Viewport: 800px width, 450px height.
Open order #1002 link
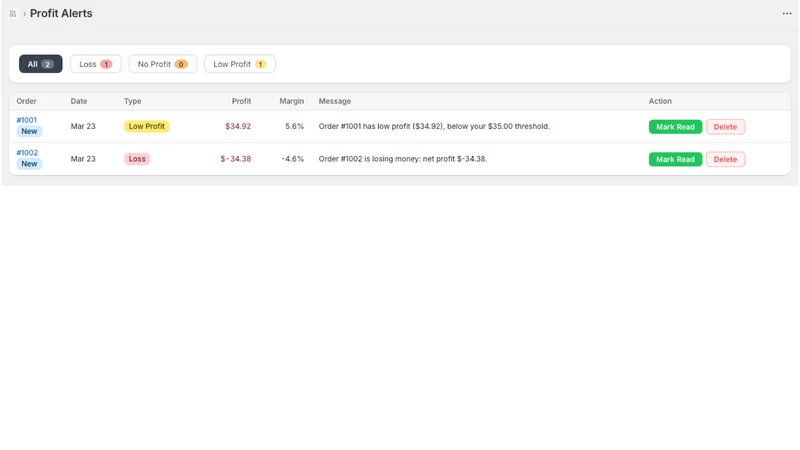point(27,153)
